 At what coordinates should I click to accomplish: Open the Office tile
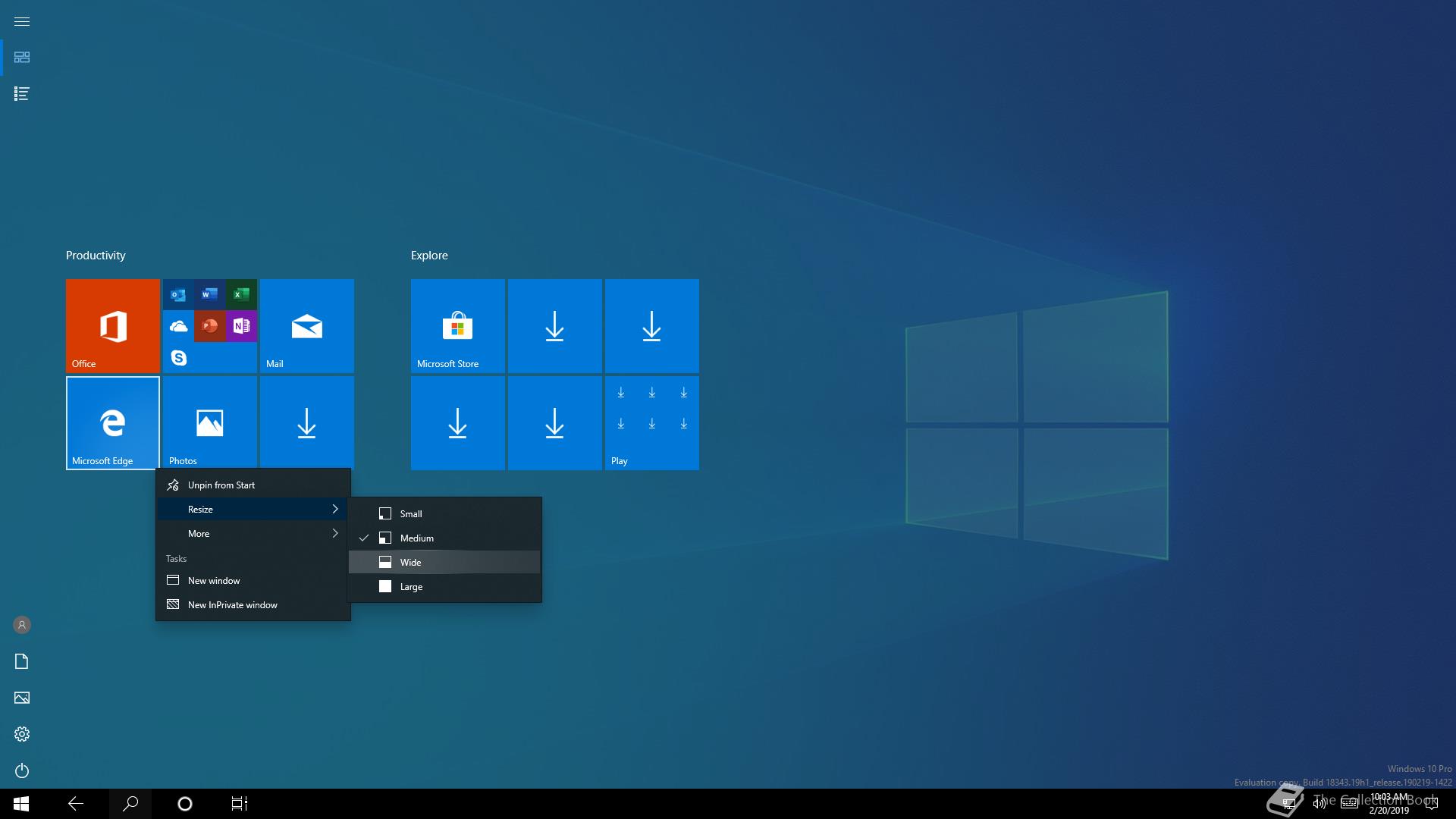(112, 325)
